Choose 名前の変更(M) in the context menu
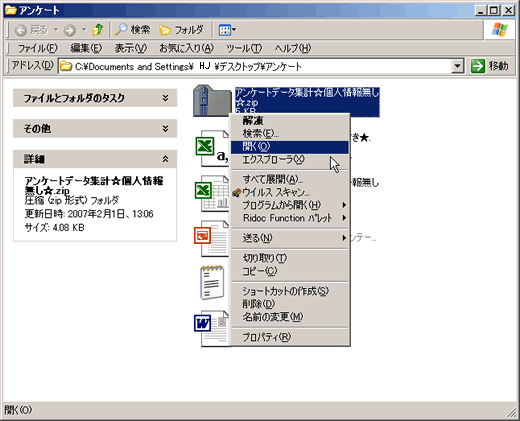 click(290, 317)
